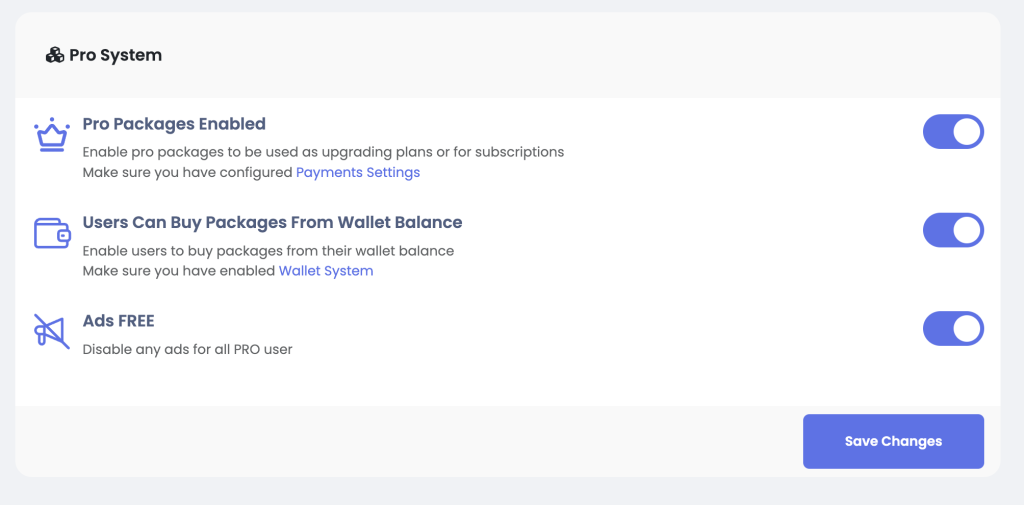Click the wallet icon
This screenshot has width=1024, height=505.
(x=52, y=233)
